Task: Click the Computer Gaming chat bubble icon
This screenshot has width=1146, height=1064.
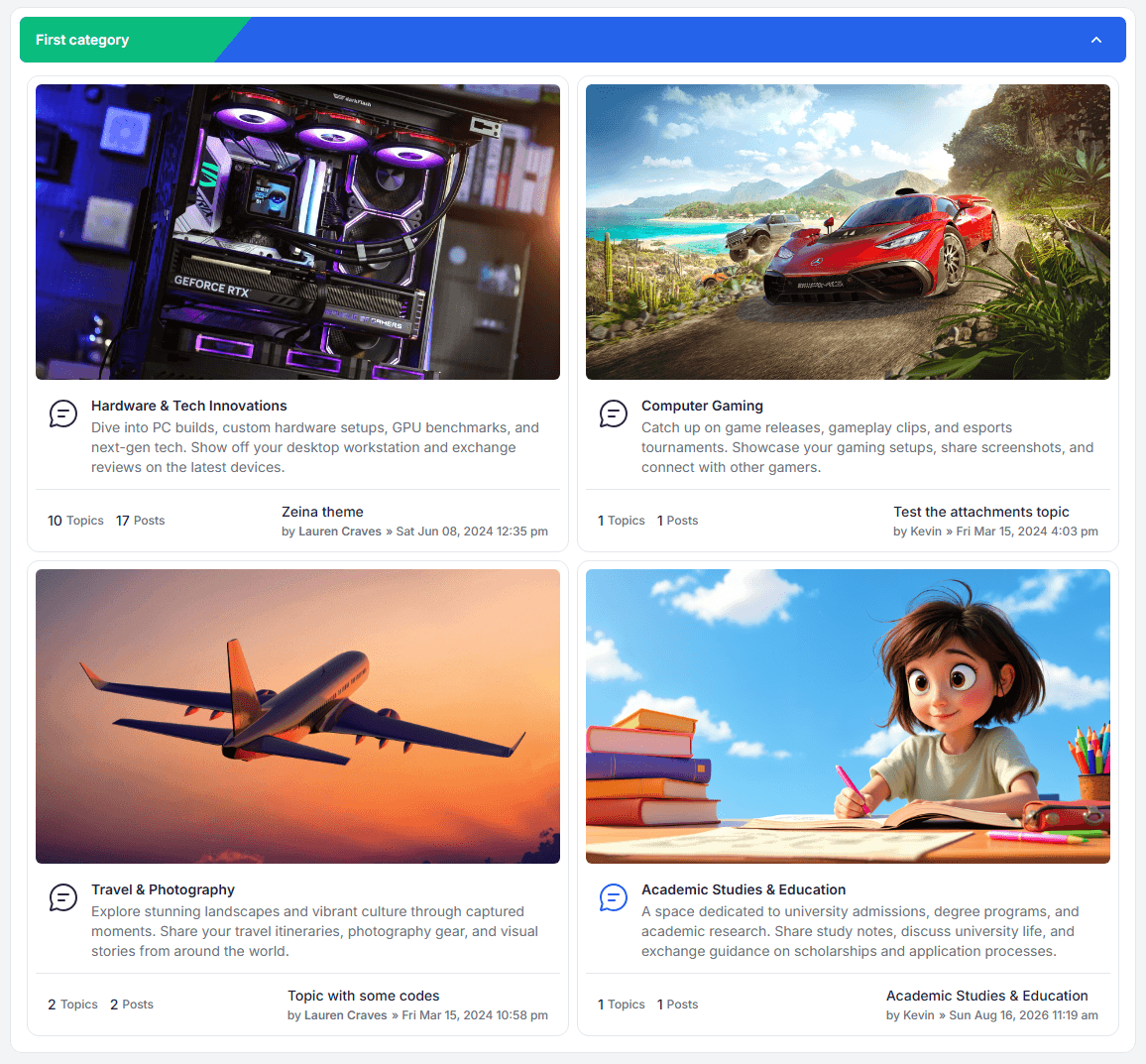Action: click(x=614, y=414)
